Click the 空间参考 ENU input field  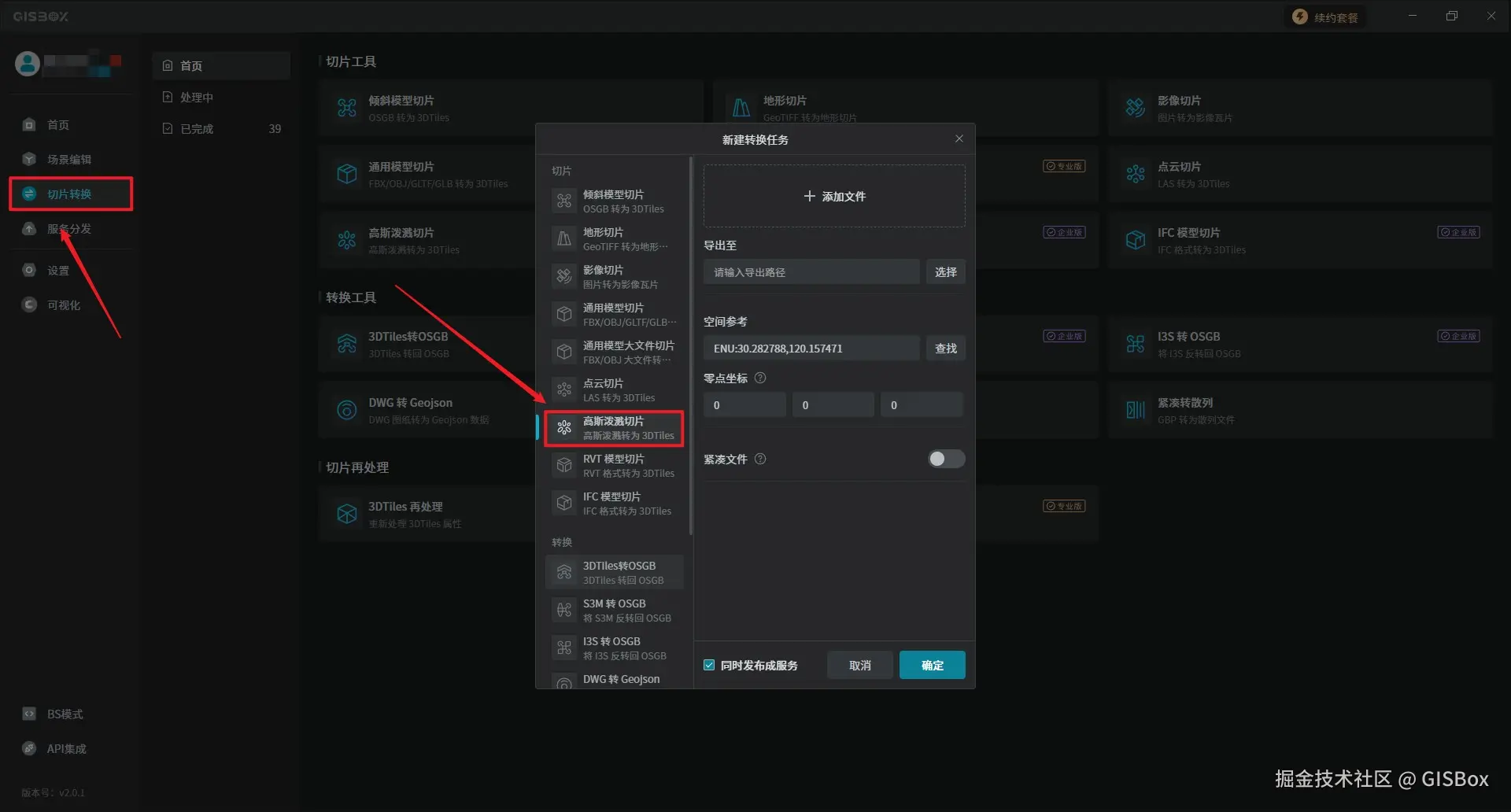click(x=811, y=349)
